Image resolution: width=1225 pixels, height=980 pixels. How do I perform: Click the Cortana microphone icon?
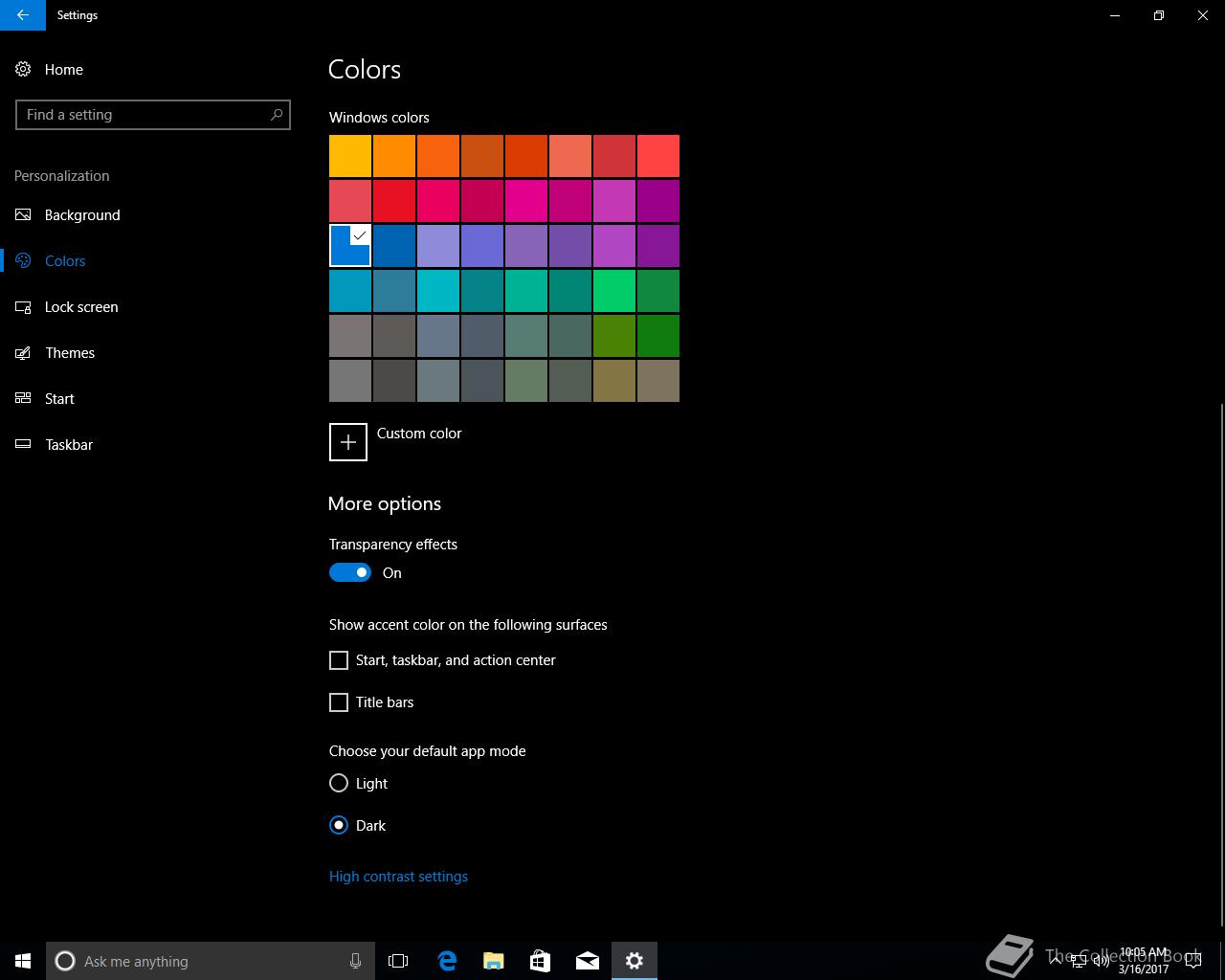[355, 961]
